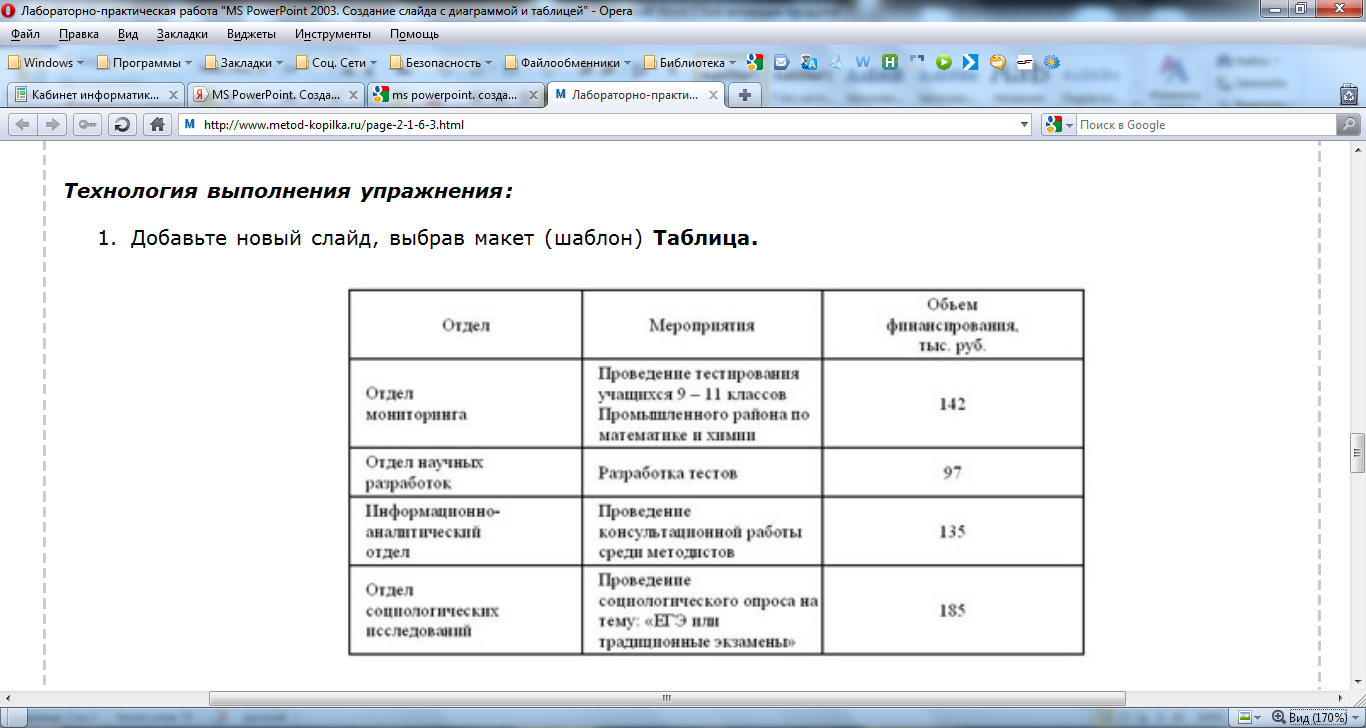Open the Google bookmark icon in bookmarks bar
Image resolution: width=1366 pixels, height=728 pixels.
[755, 62]
